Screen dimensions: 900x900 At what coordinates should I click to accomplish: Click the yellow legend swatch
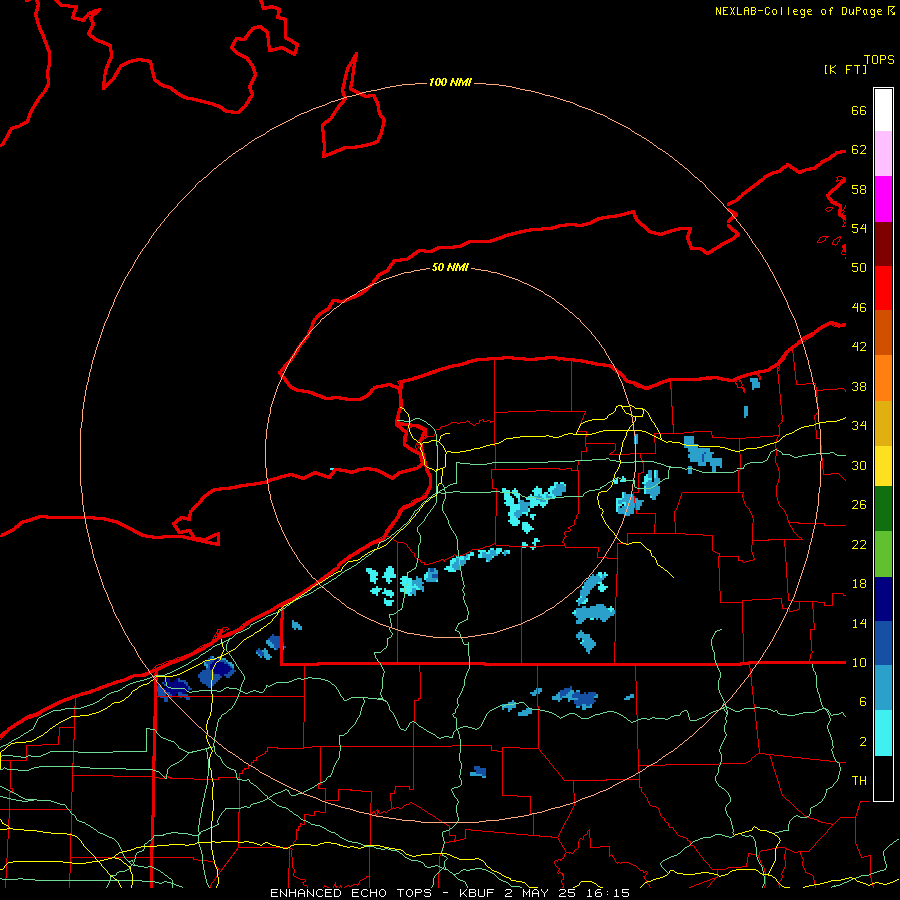pos(883,465)
